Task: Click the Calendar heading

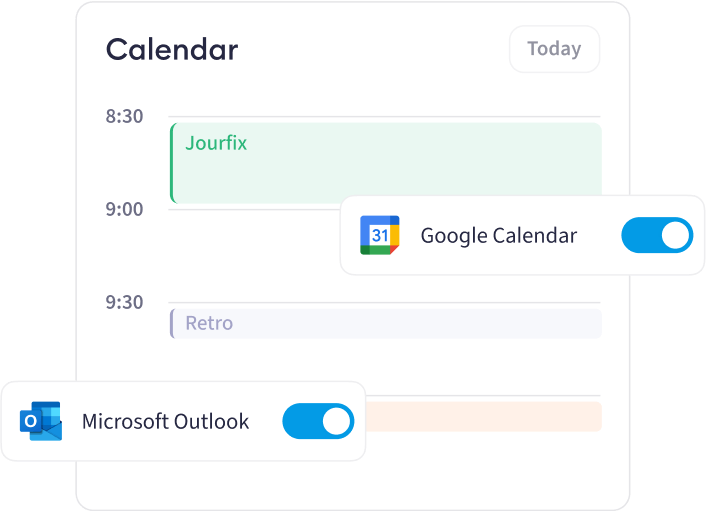Action: [x=172, y=49]
